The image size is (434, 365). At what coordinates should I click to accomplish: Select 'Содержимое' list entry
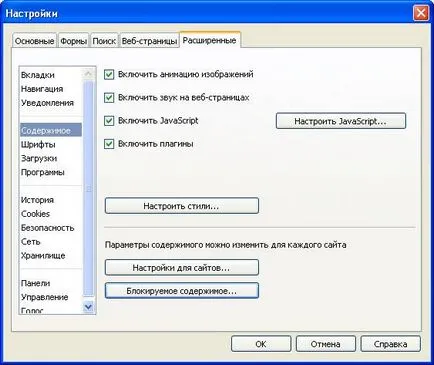point(51,130)
